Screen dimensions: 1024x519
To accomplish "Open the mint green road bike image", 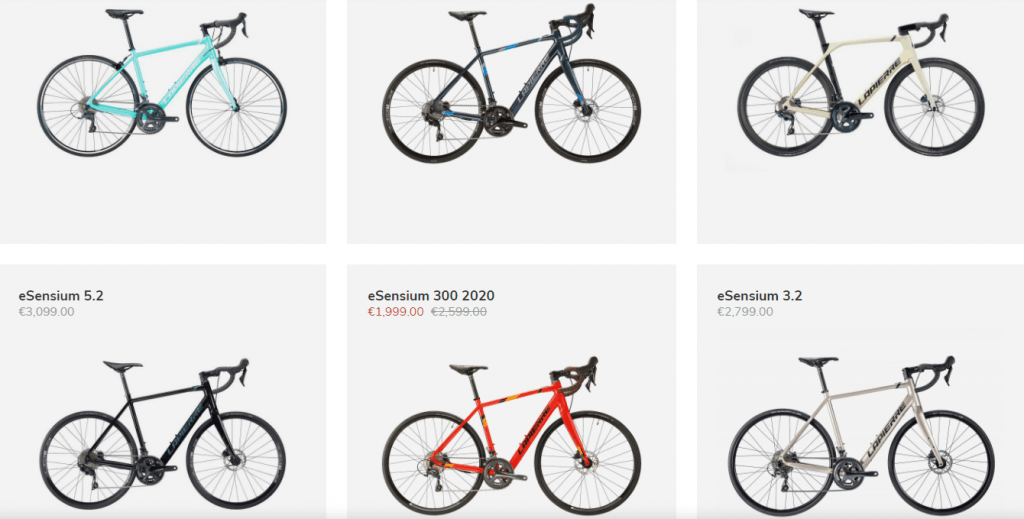I will pyautogui.click(x=161, y=83).
